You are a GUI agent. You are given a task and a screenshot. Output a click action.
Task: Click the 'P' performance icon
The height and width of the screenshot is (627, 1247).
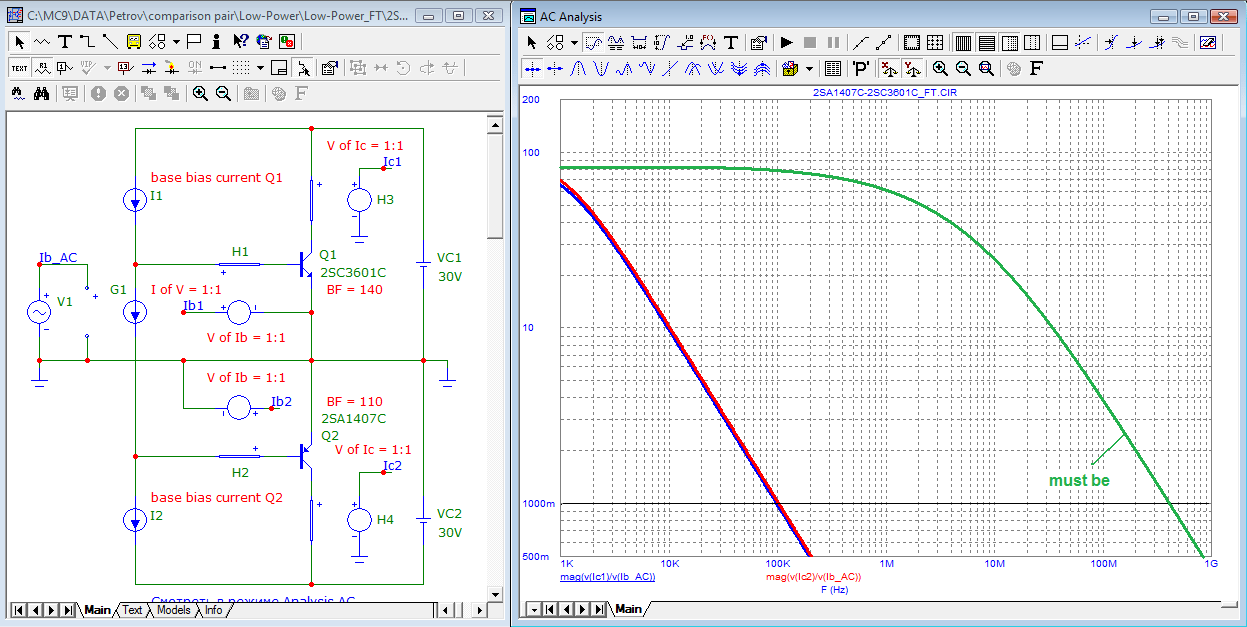[860, 69]
